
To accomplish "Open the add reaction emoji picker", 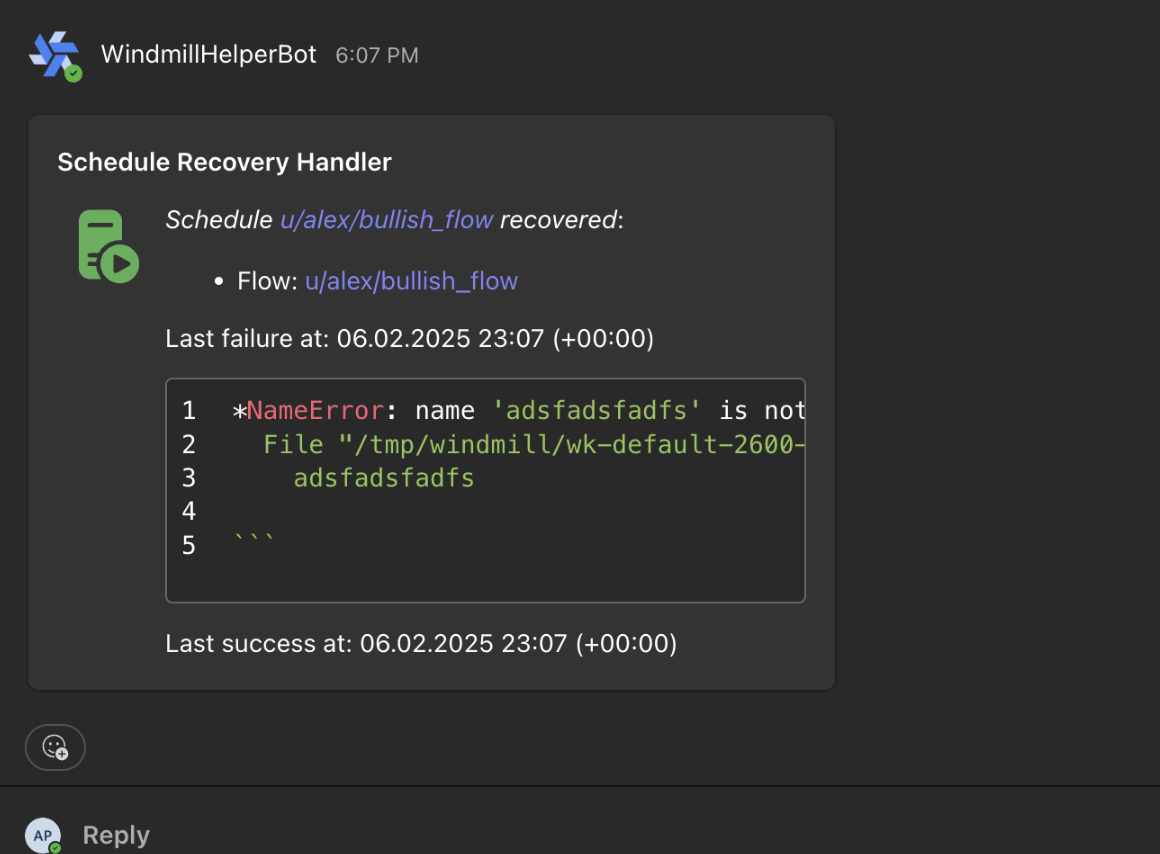I will (x=55, y=747).
